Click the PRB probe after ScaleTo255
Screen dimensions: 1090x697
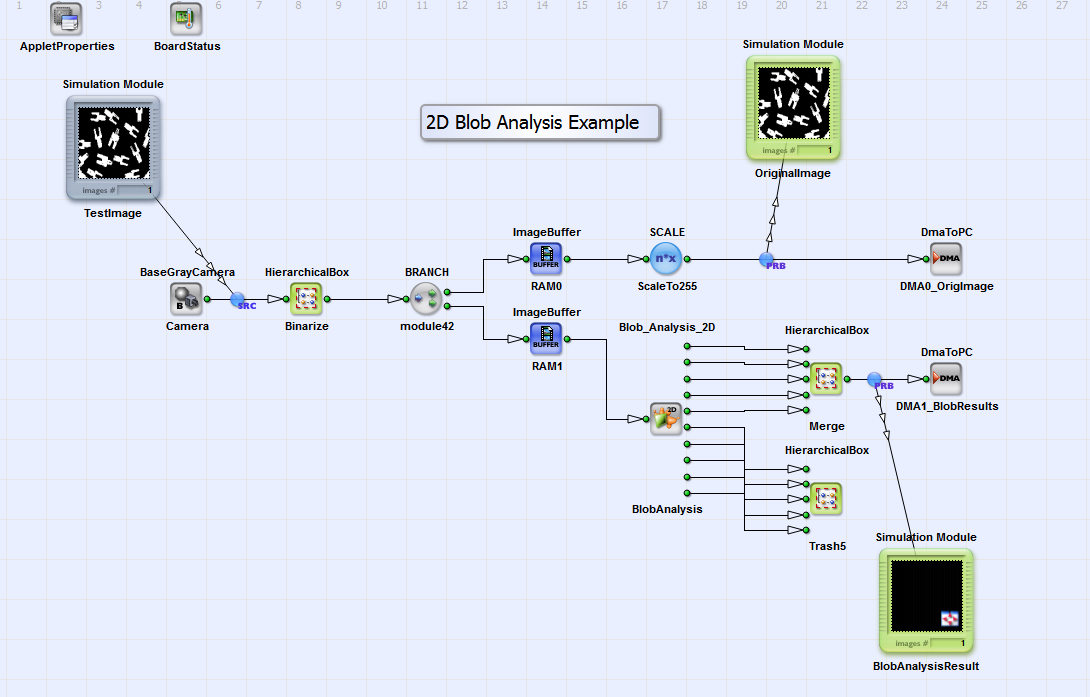pyautogui.click(x=767, y=260)
